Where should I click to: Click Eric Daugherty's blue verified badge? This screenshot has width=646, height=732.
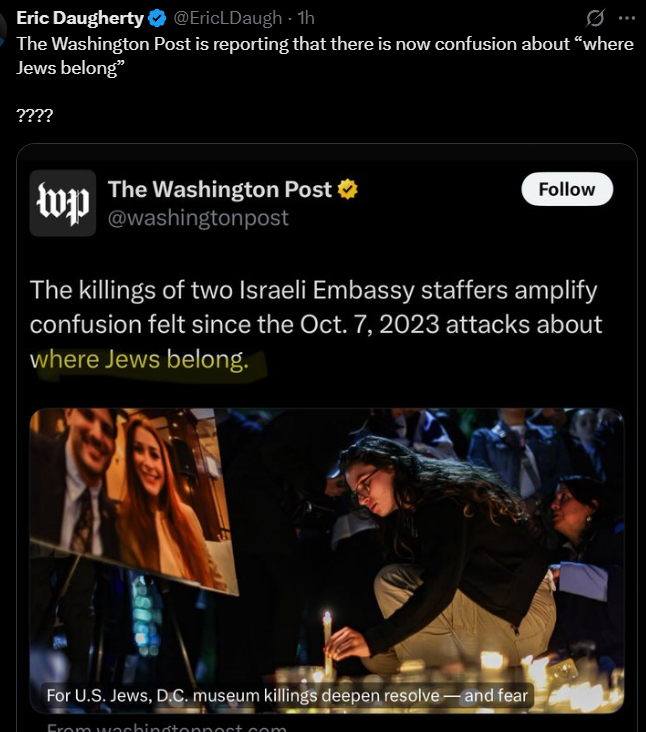coord(157,18)
